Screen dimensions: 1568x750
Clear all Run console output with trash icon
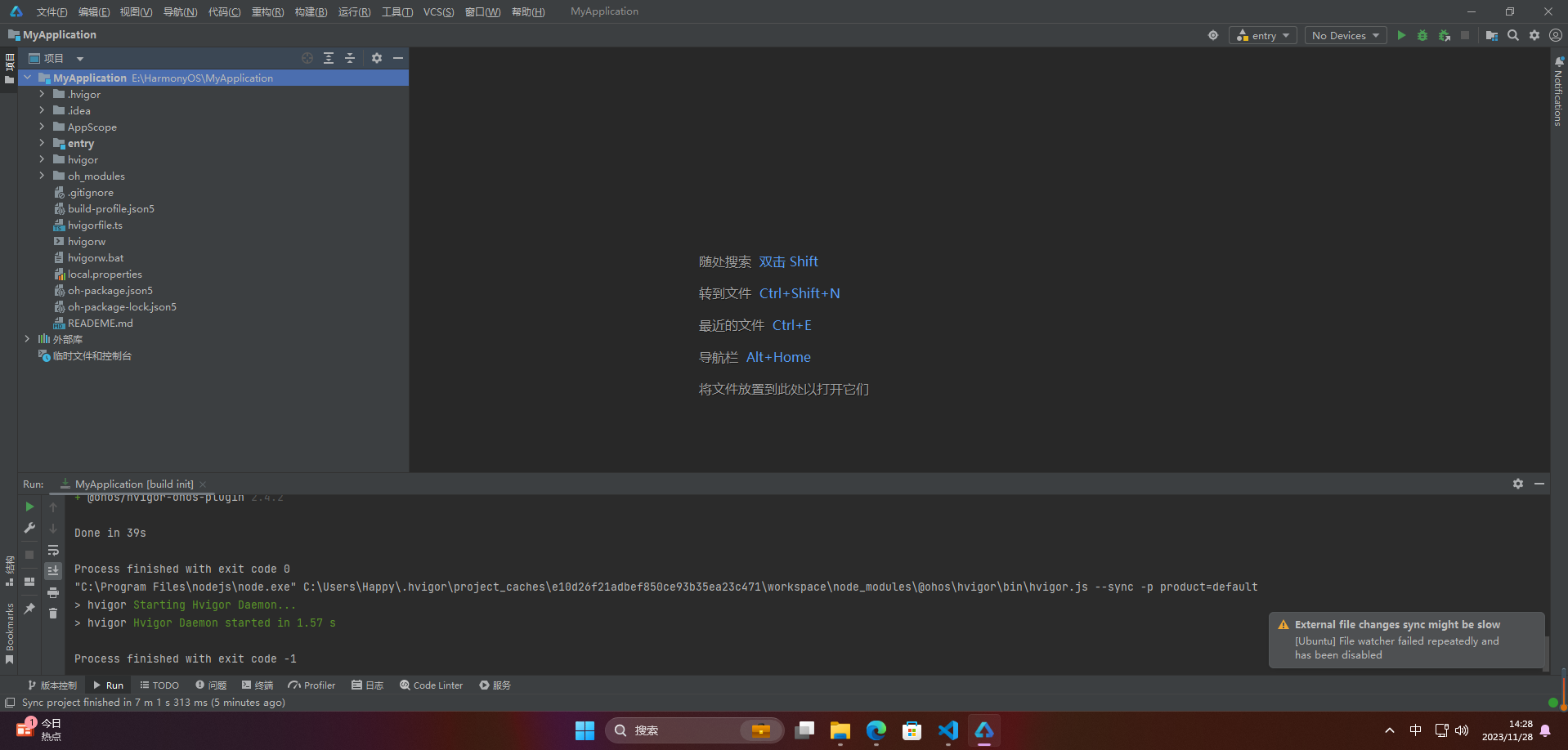[53, 614]
